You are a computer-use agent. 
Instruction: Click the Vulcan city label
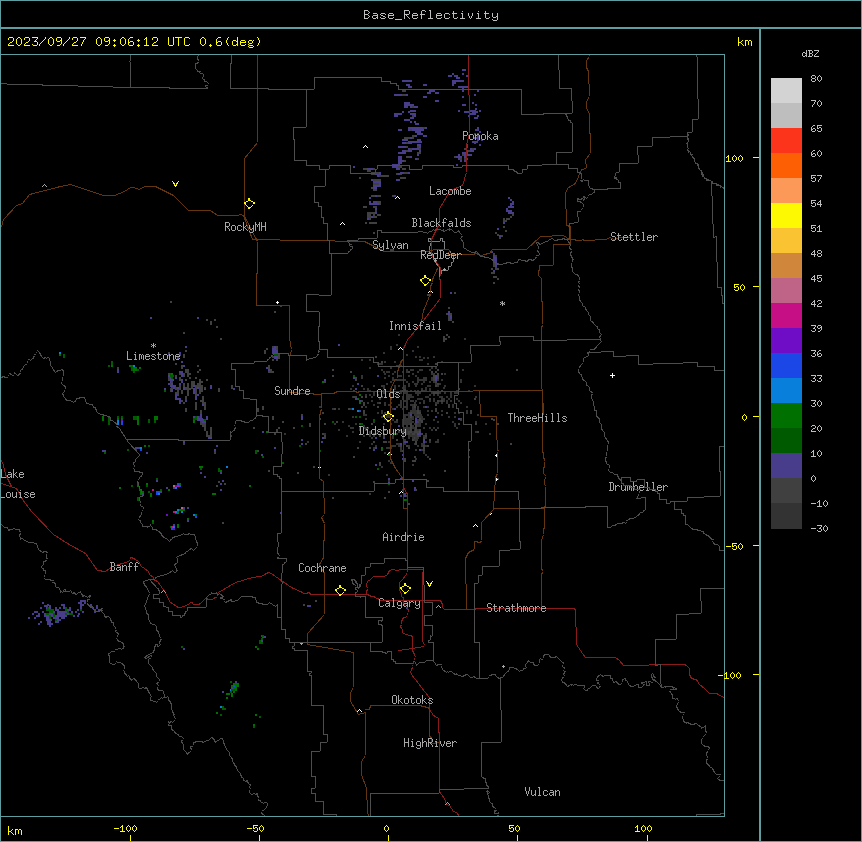(542, 792)
